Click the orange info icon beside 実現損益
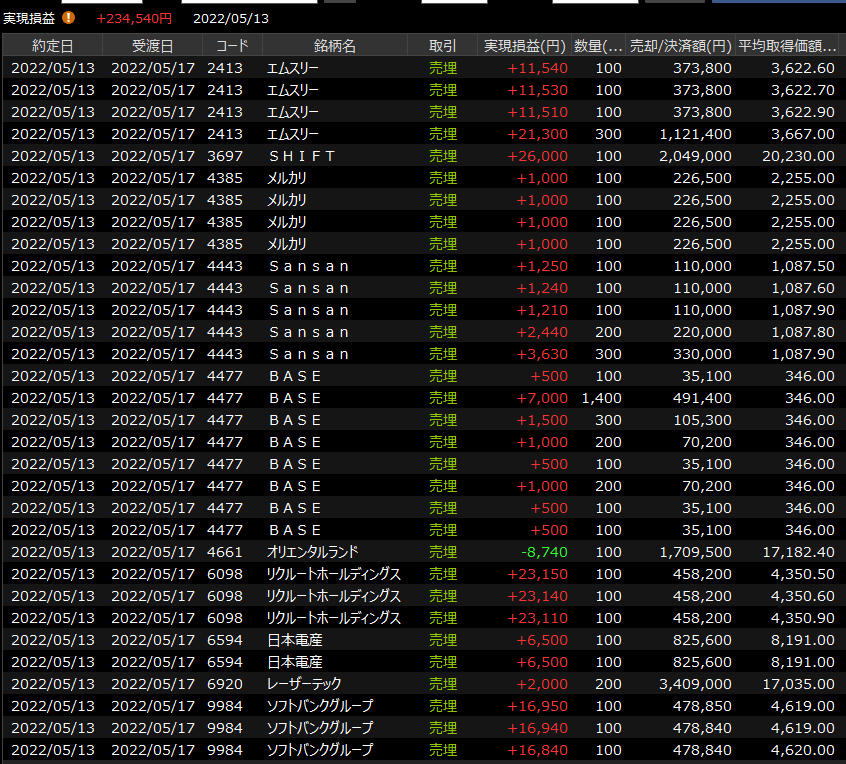This screenshot has width=846, height=764. [x=69, y=17]
